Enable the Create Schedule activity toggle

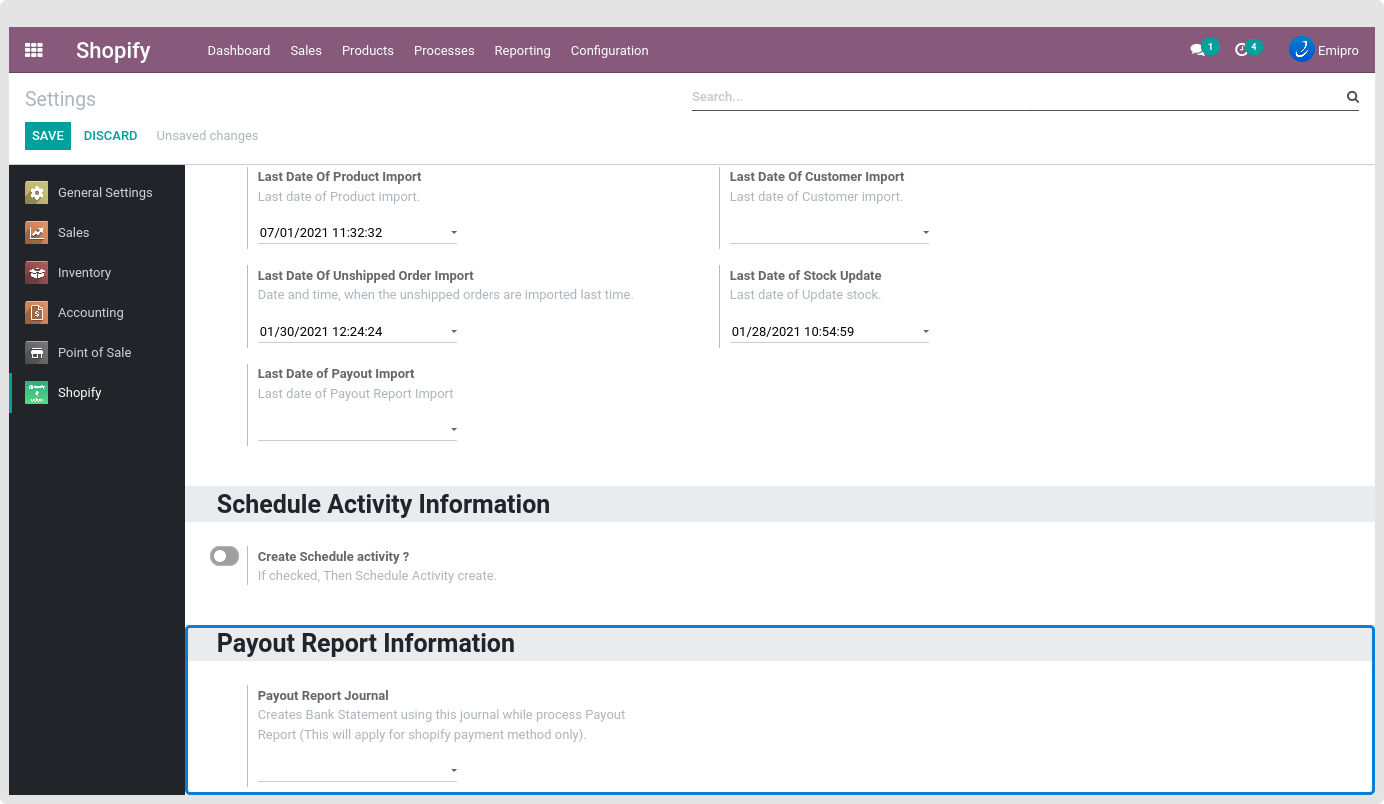225,556
